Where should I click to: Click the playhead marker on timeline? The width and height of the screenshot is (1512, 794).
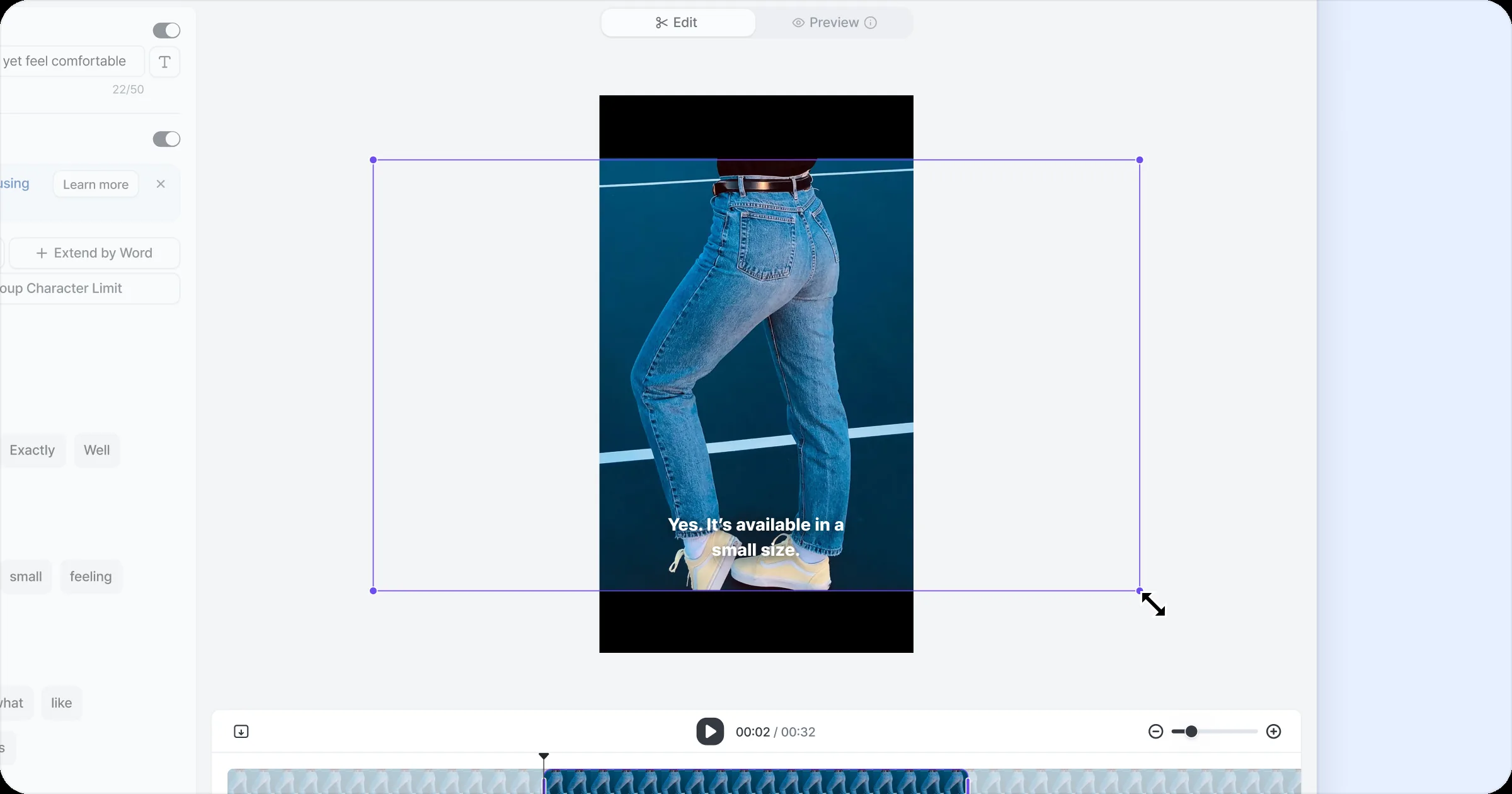click(x=544, y=756)
